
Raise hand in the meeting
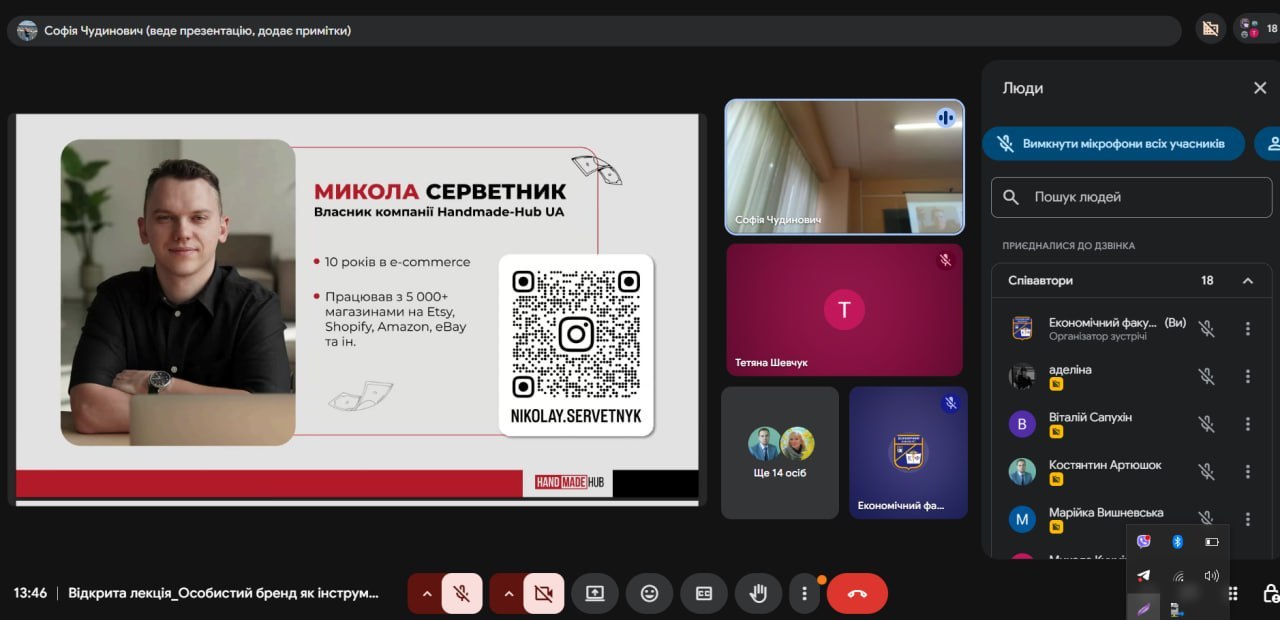[758, 593]
